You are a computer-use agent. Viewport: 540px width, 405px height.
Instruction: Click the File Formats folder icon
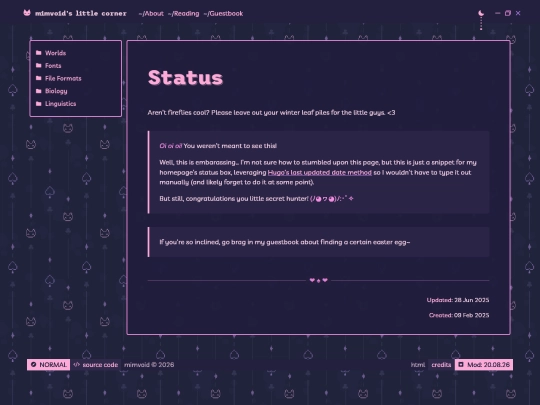click(x=39, y=78)
